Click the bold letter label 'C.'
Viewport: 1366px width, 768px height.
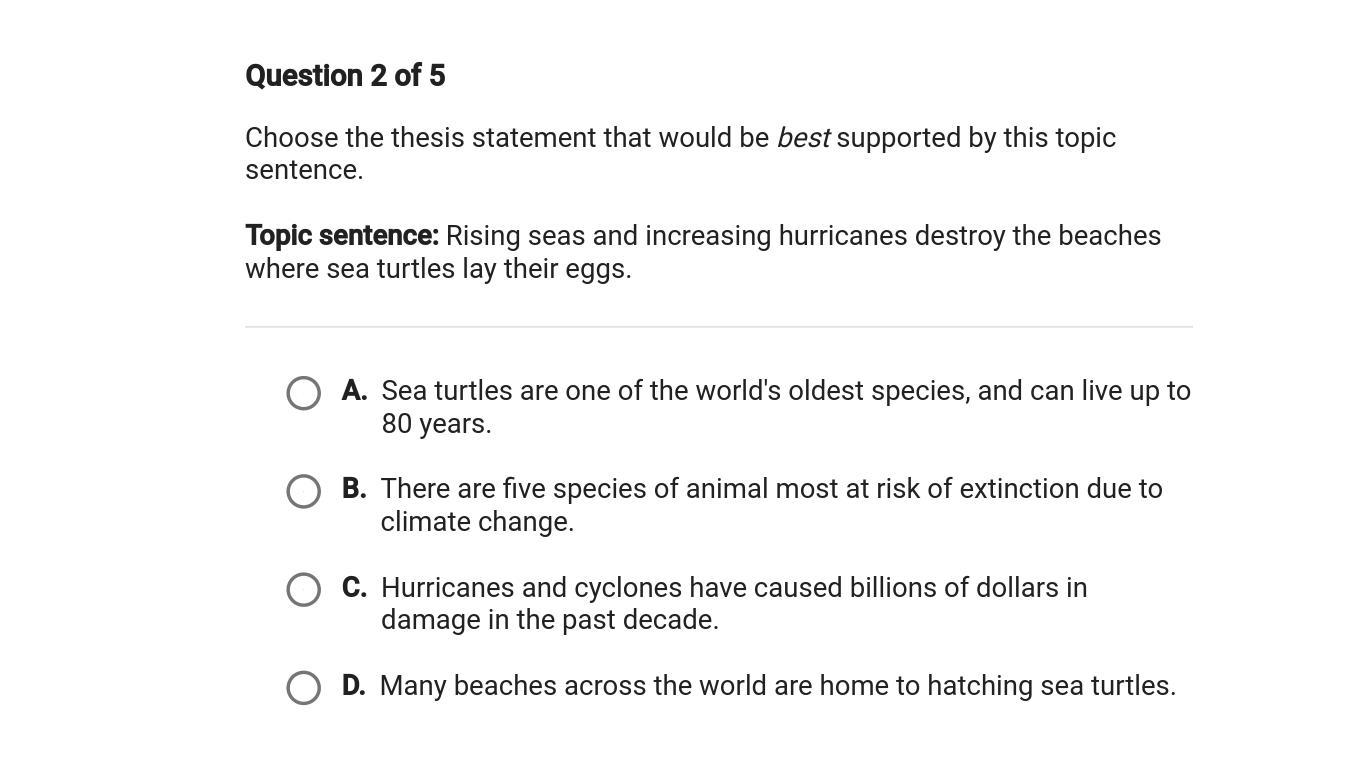[x=355, y=587]
